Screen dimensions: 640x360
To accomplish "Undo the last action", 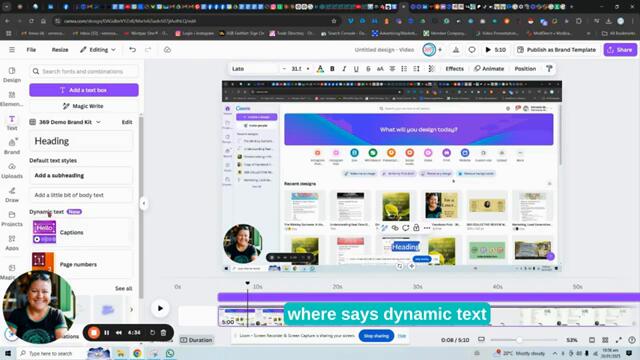I will (132, 50).
